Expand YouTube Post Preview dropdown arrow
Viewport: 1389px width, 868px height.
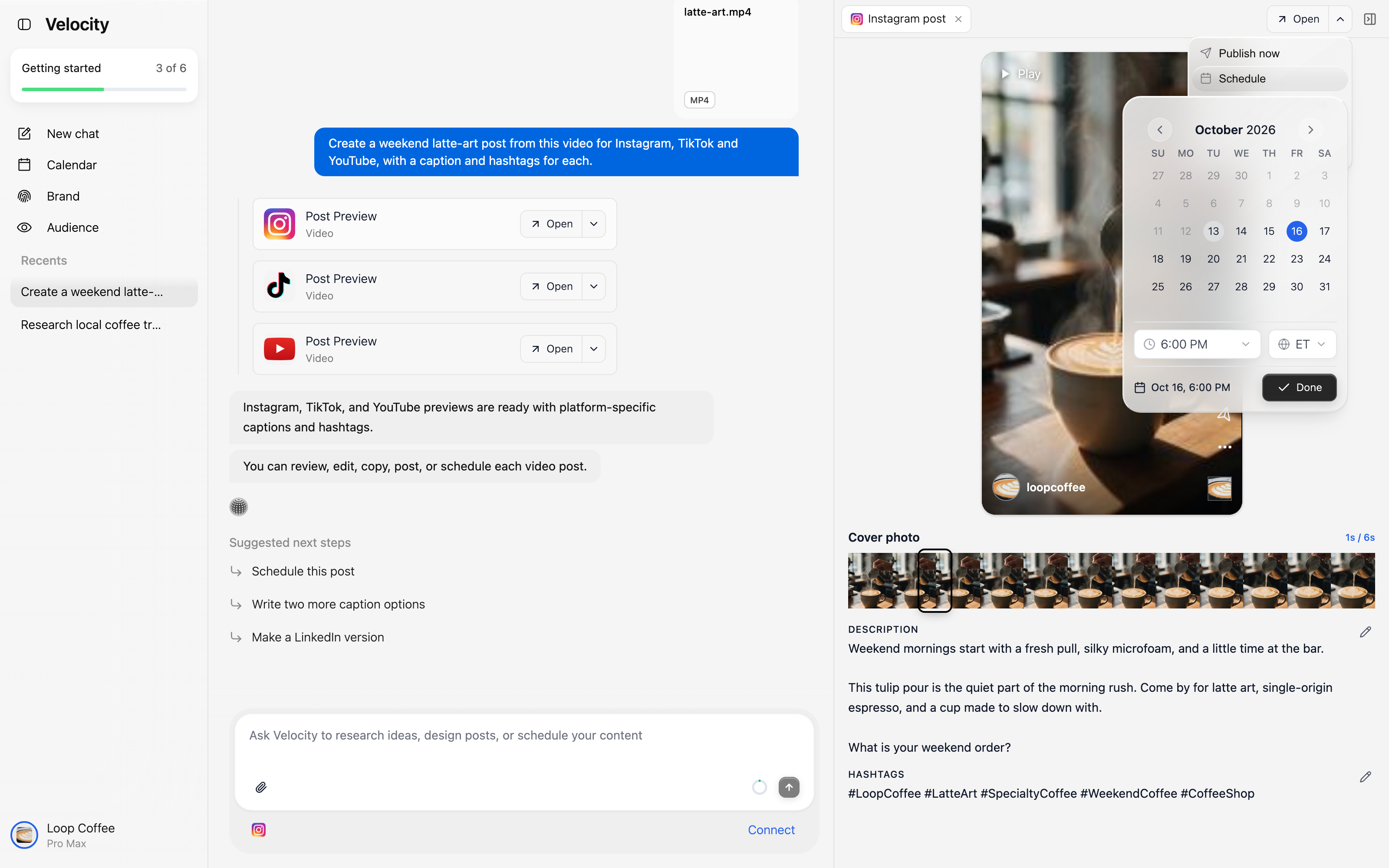(594, 349)
